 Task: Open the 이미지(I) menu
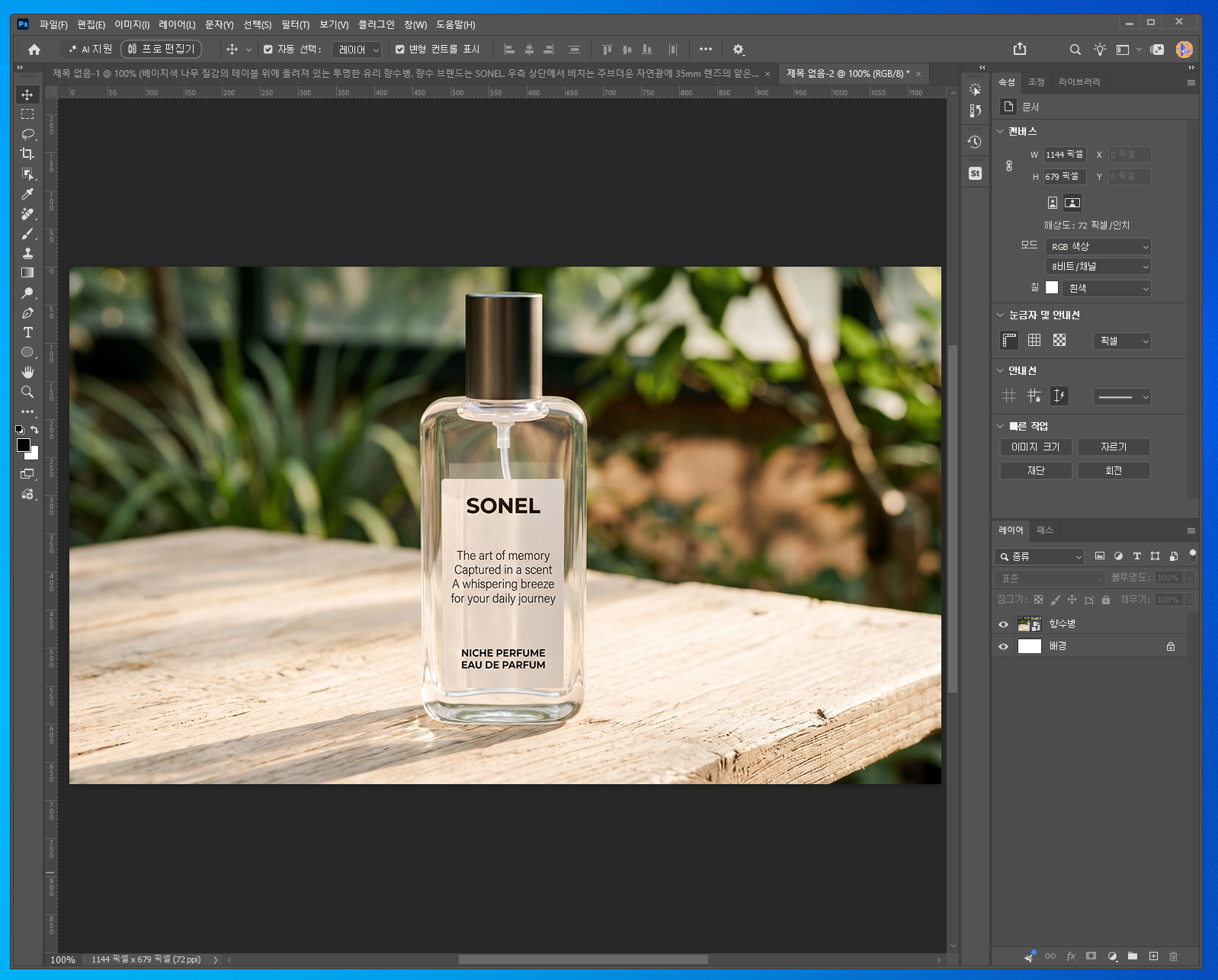[x=132, y=24]
